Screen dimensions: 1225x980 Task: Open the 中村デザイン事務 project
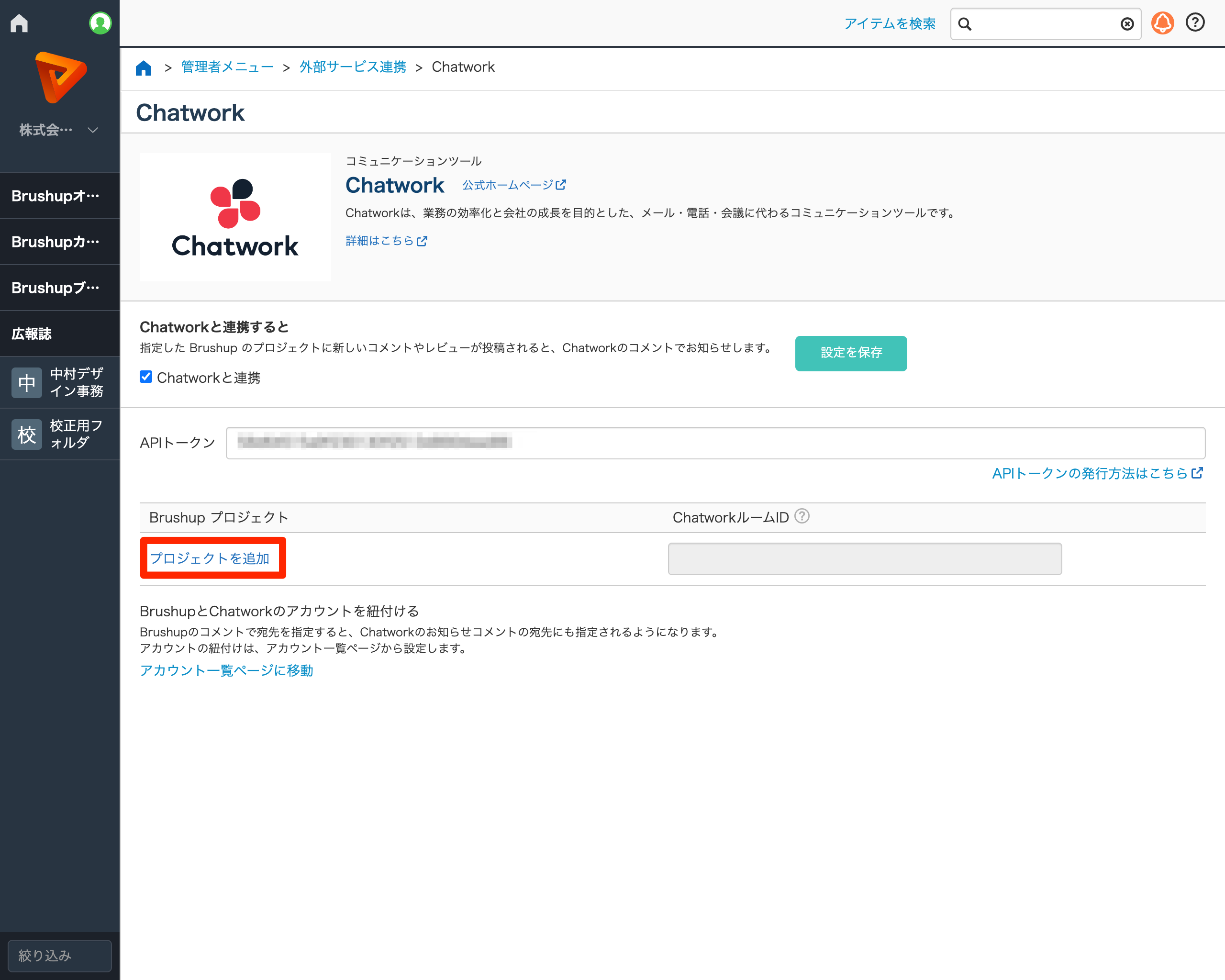60,382
